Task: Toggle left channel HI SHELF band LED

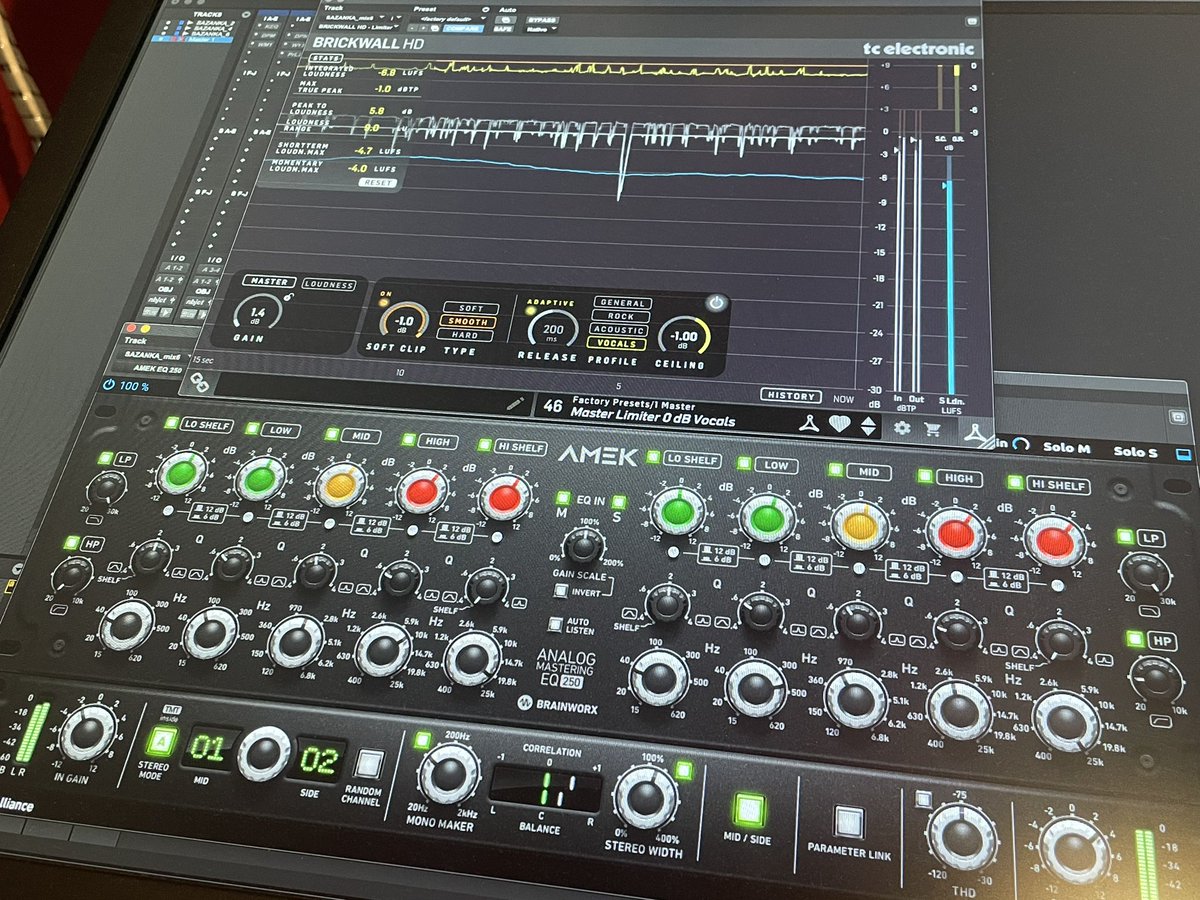Action: point(485,445)
